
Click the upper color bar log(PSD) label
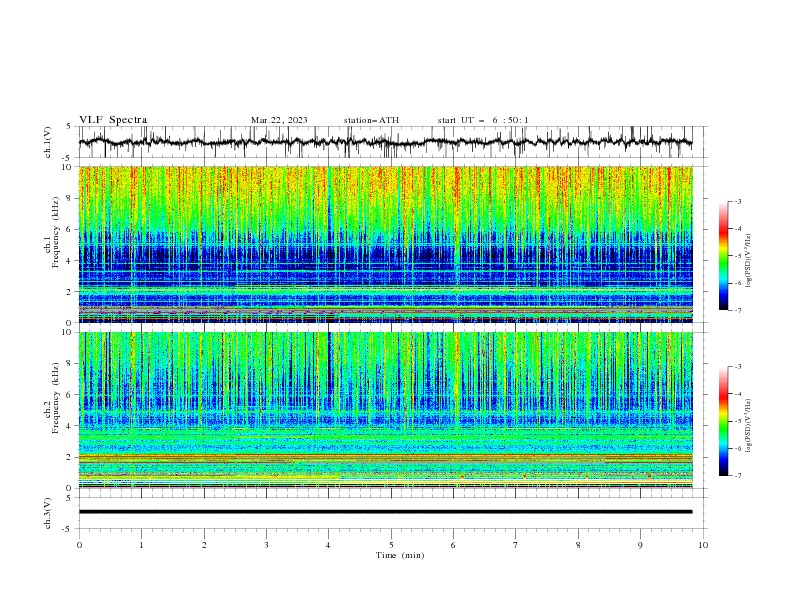(748, 261)
